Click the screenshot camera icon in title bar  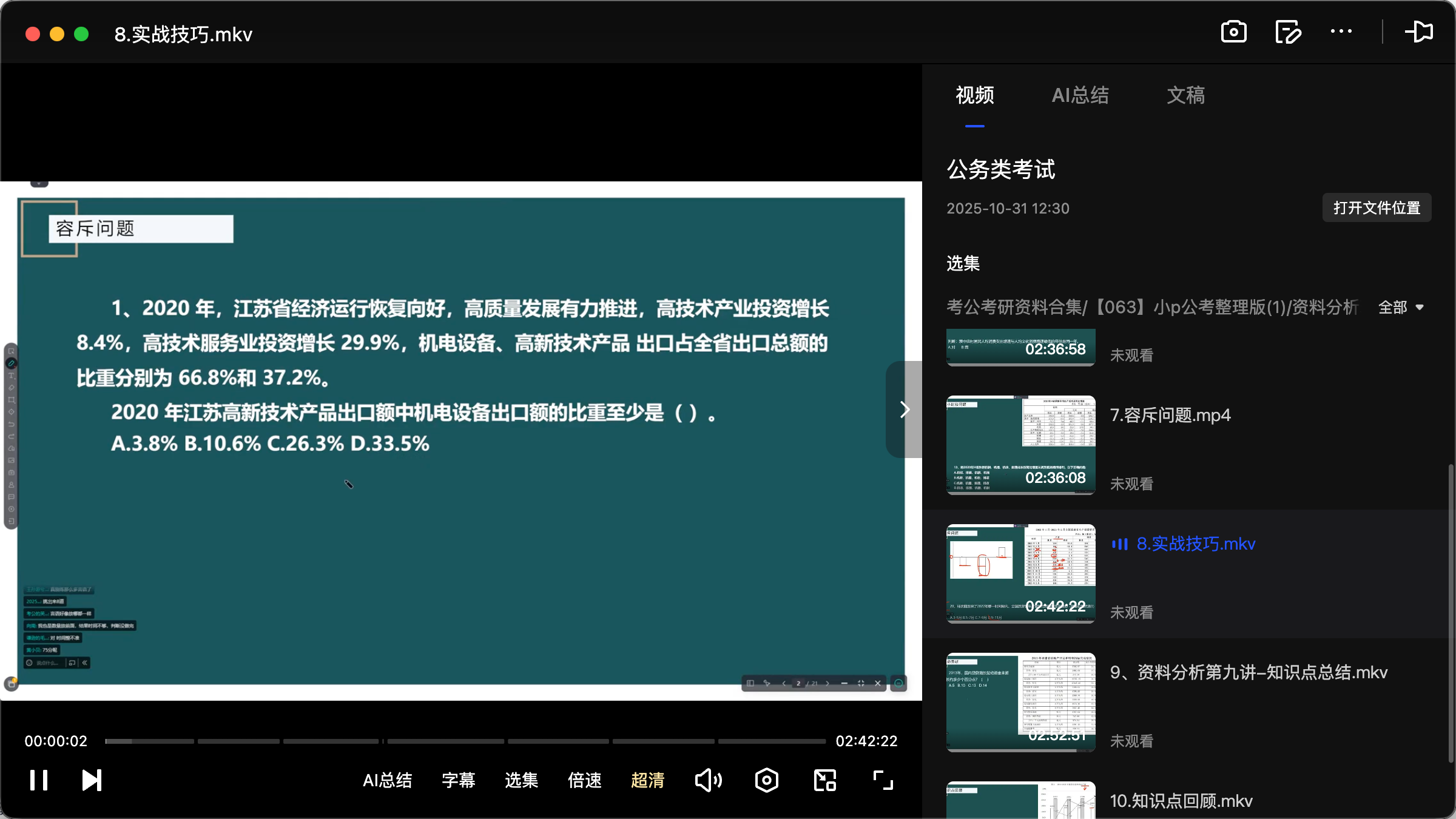(x=1233, y=32)
